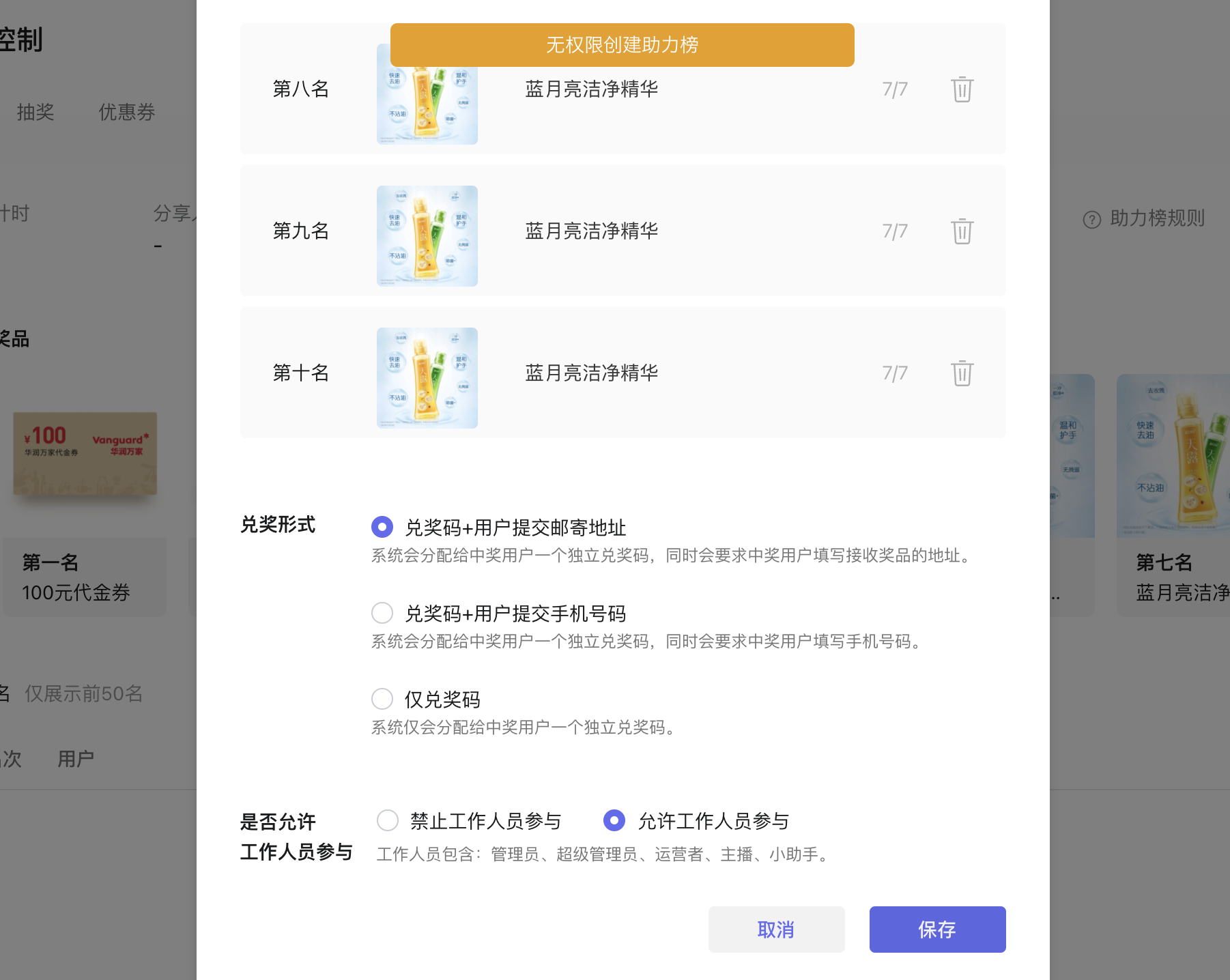Delete the 第九名 prize row
This screenshot has height=980, width=1230.
tap(962, 231)
